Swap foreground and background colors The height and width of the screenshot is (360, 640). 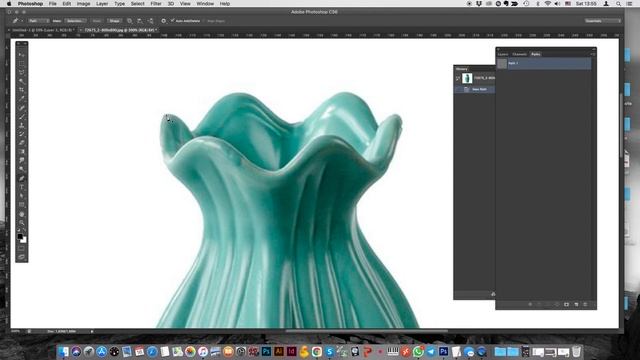click(24, 231)
